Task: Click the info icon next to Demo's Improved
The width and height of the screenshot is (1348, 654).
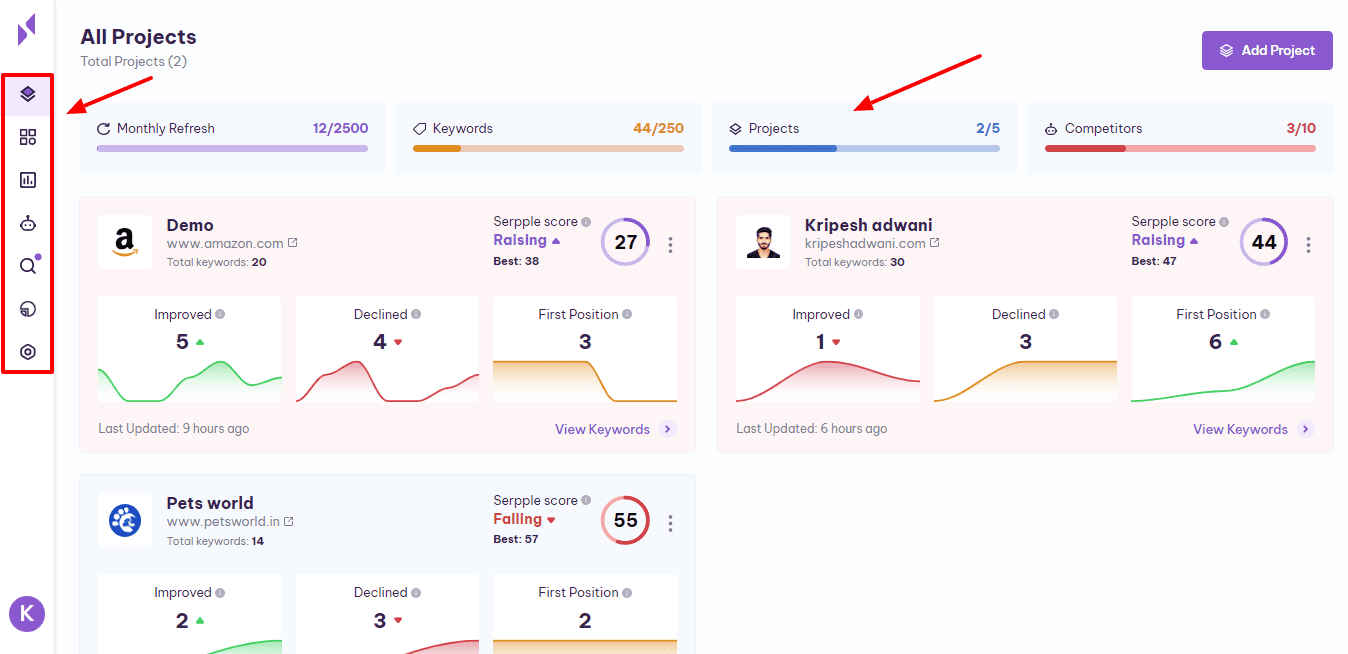Action: [220, 314]
